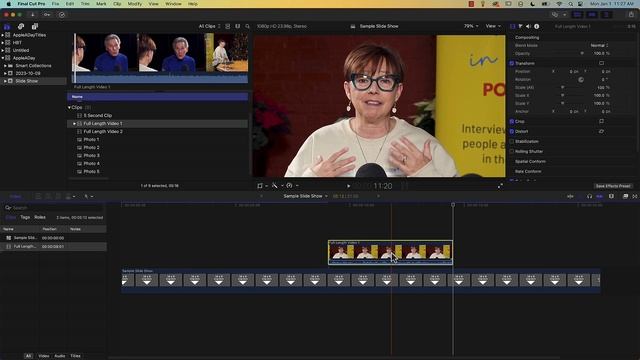
Task: Open Sample Slide Show timeline dropdown
Action: click(305, 196)
